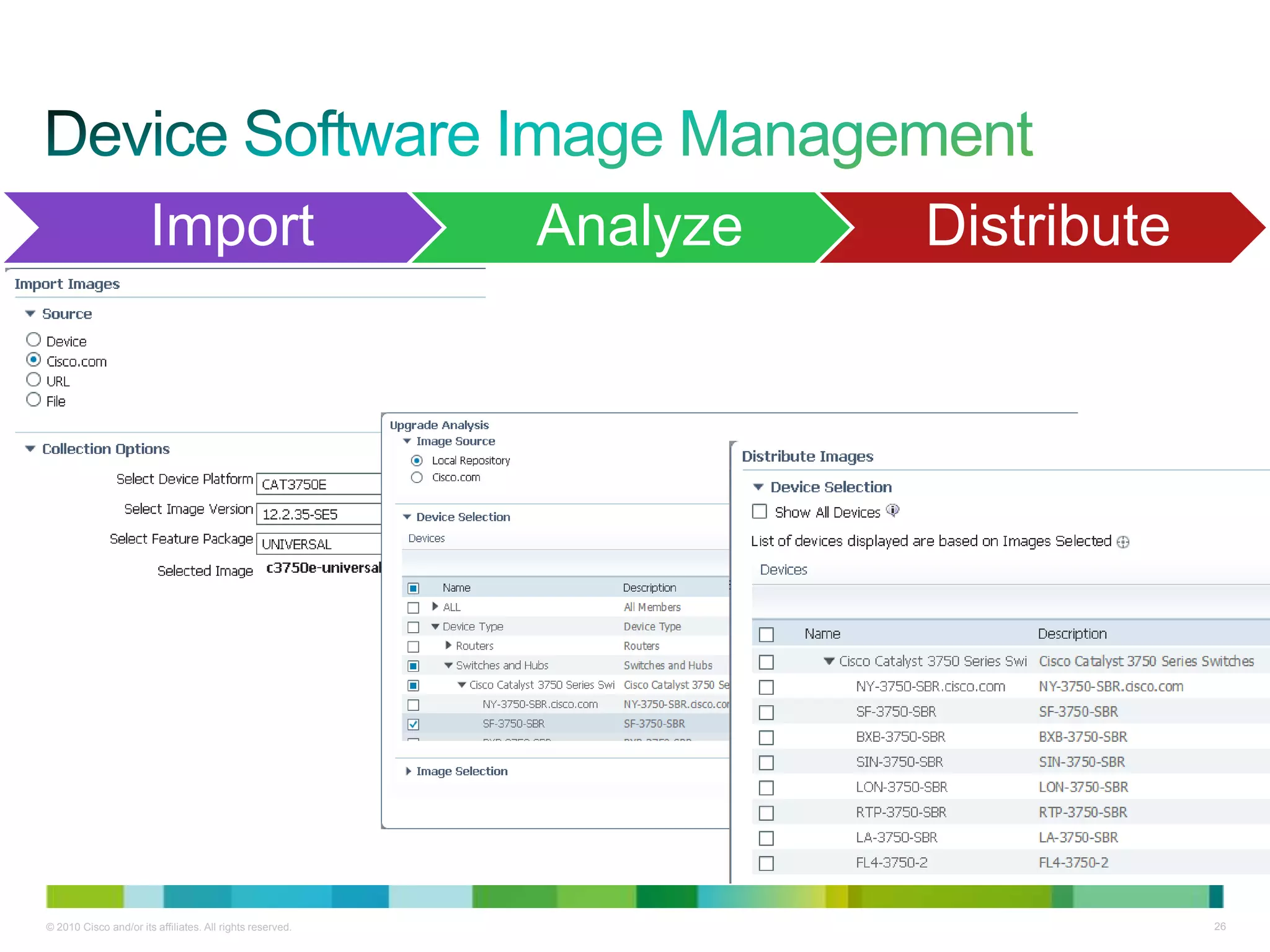Click the Upgrade Analysis panel title
The width and height of the screenshot is (1270, 952).
(x=439, y=425)
